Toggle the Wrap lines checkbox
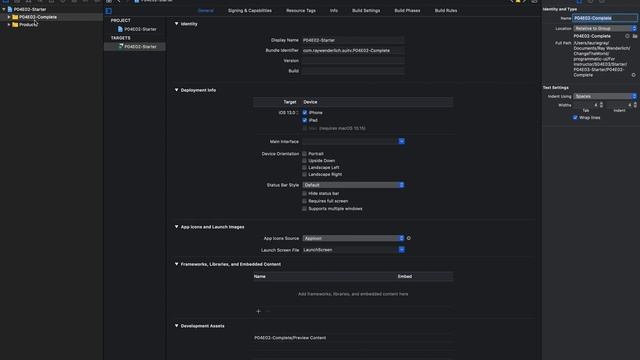The height and width of the screenshot is (360, 640). pos(575,118)
